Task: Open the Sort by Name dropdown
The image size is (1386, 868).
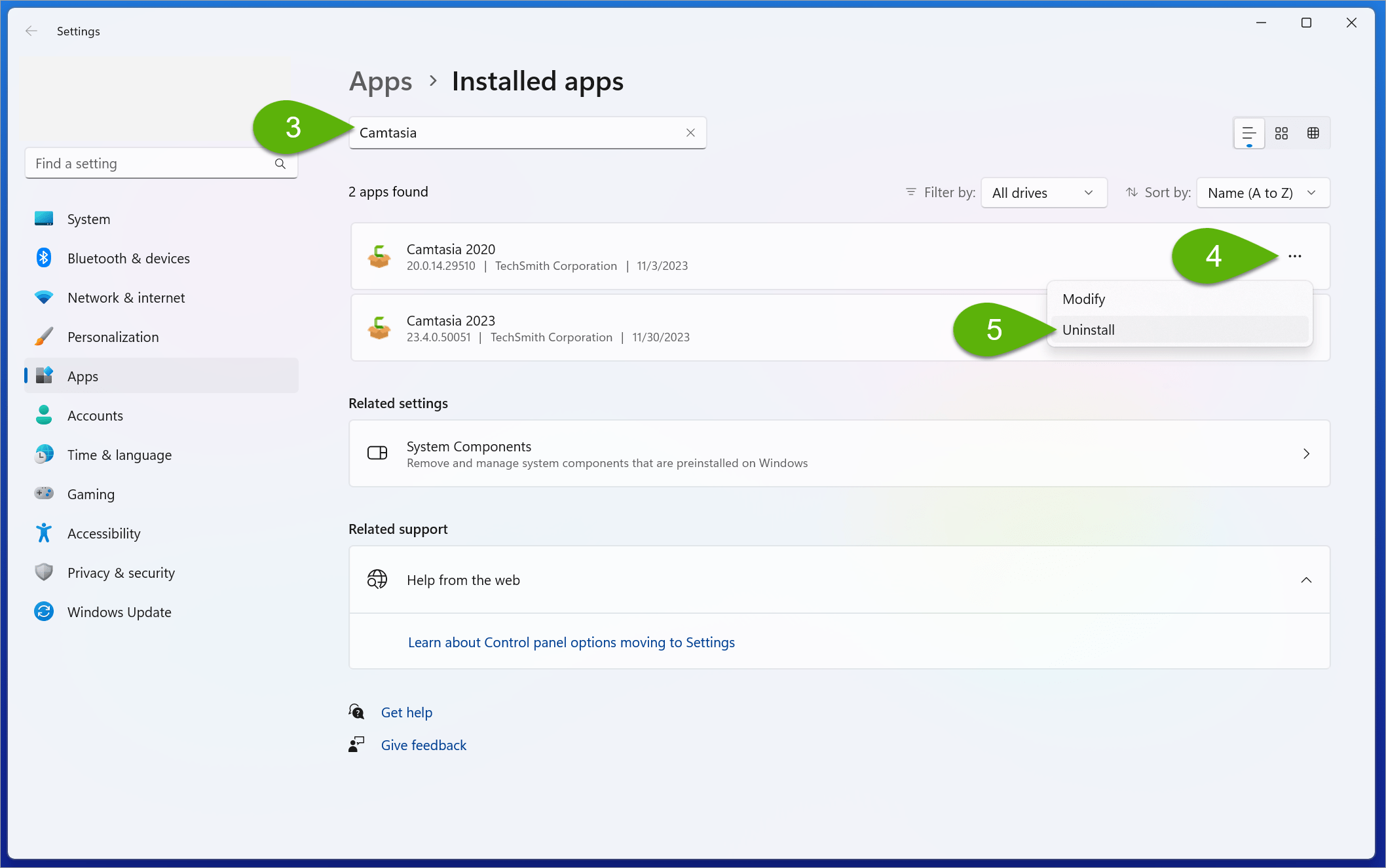Action: pos(1262,193)
